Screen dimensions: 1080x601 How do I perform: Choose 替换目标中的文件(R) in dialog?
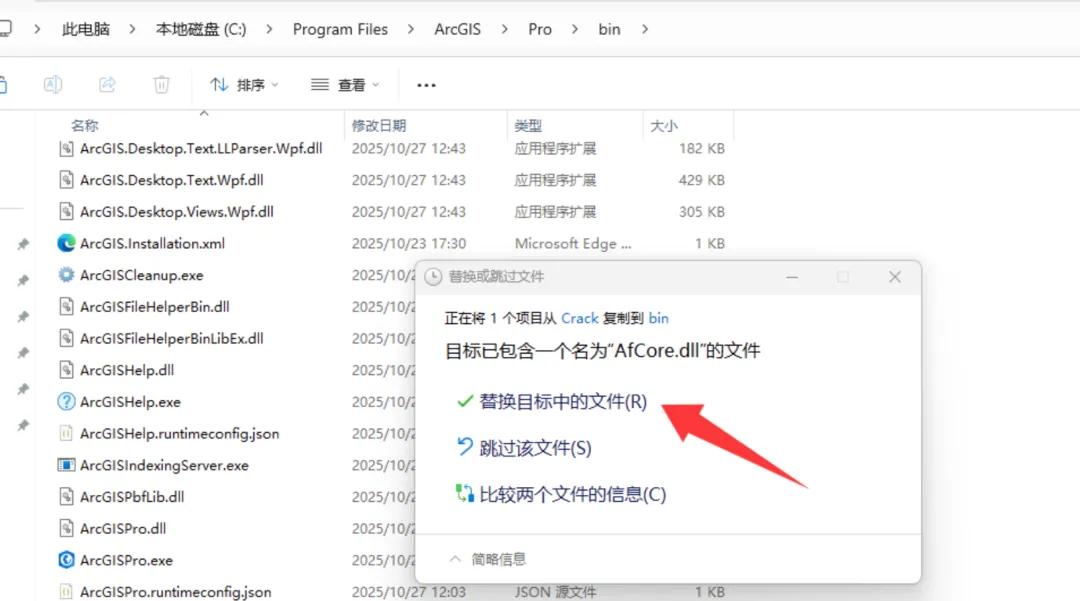pos(563,401)
